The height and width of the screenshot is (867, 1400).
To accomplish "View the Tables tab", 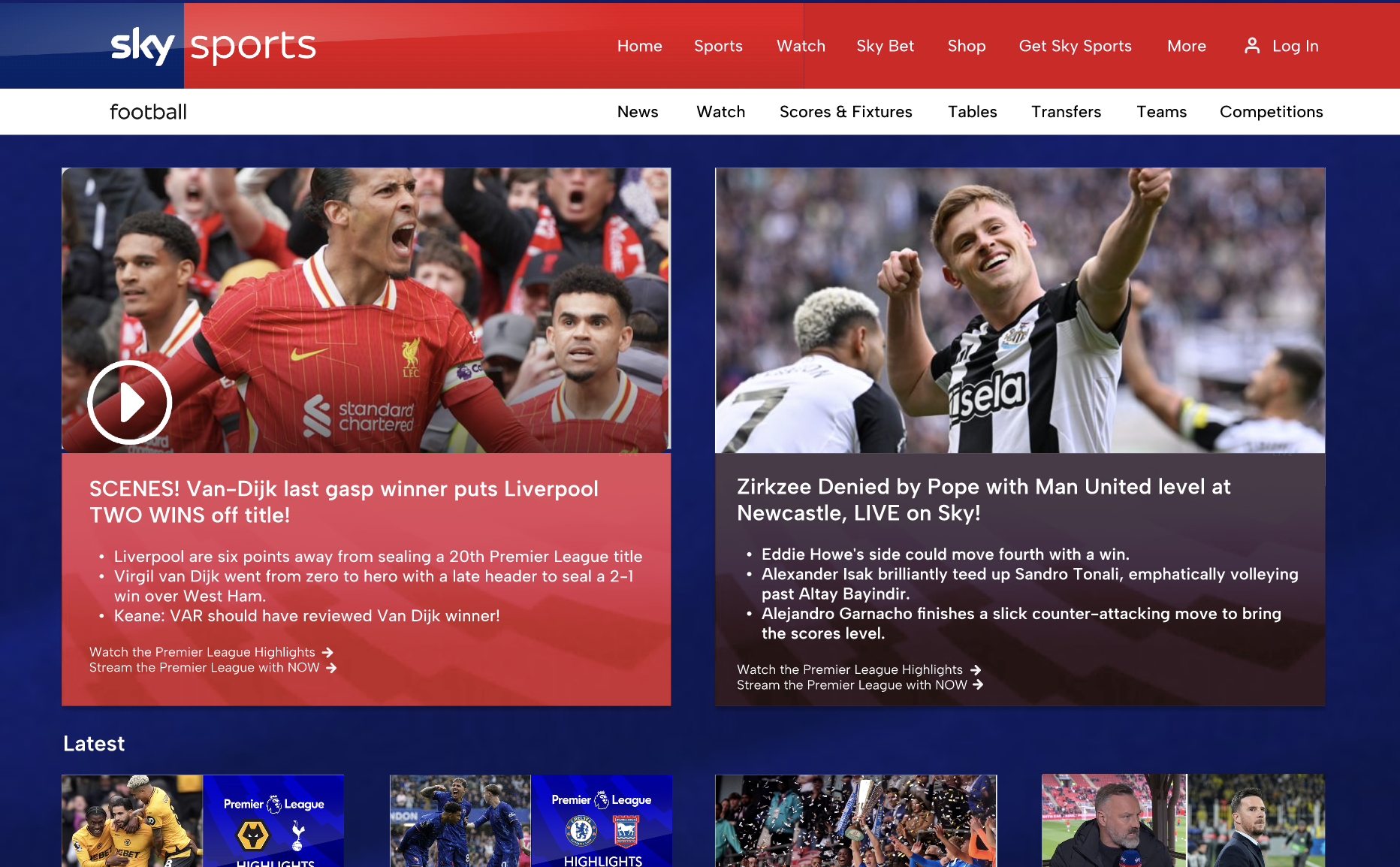I will pos(973,112).
